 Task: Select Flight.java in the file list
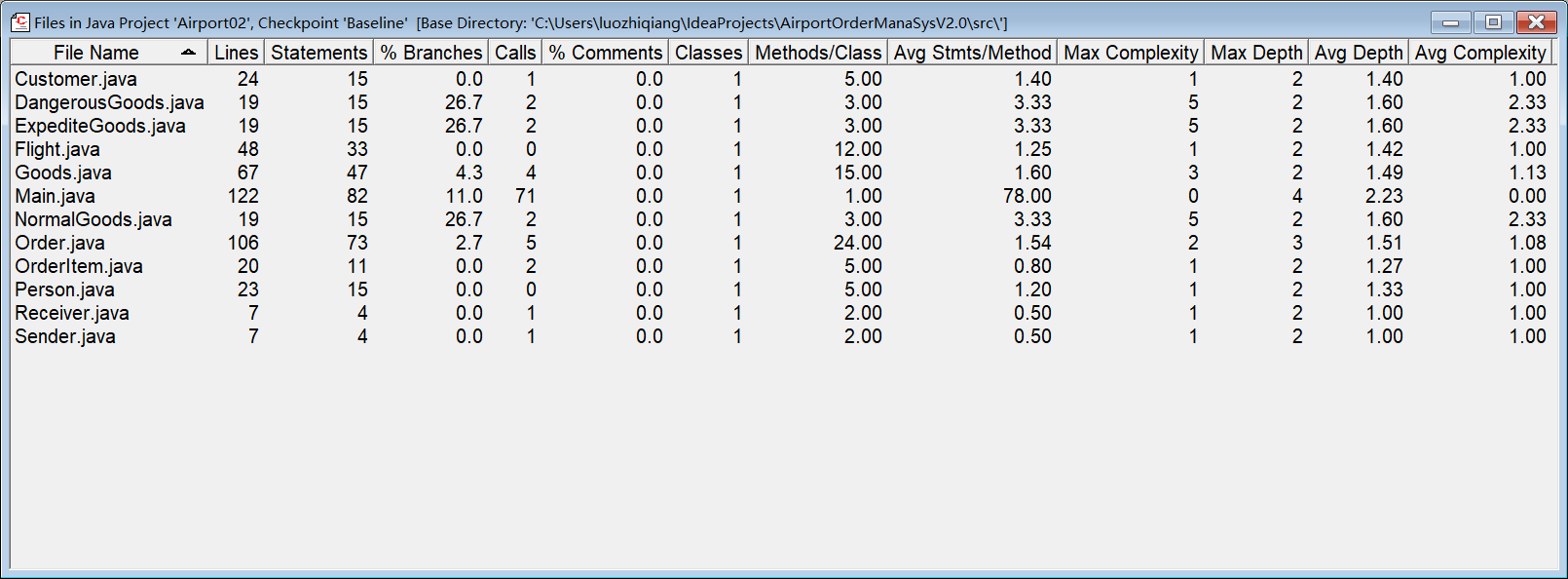[57, 149]
